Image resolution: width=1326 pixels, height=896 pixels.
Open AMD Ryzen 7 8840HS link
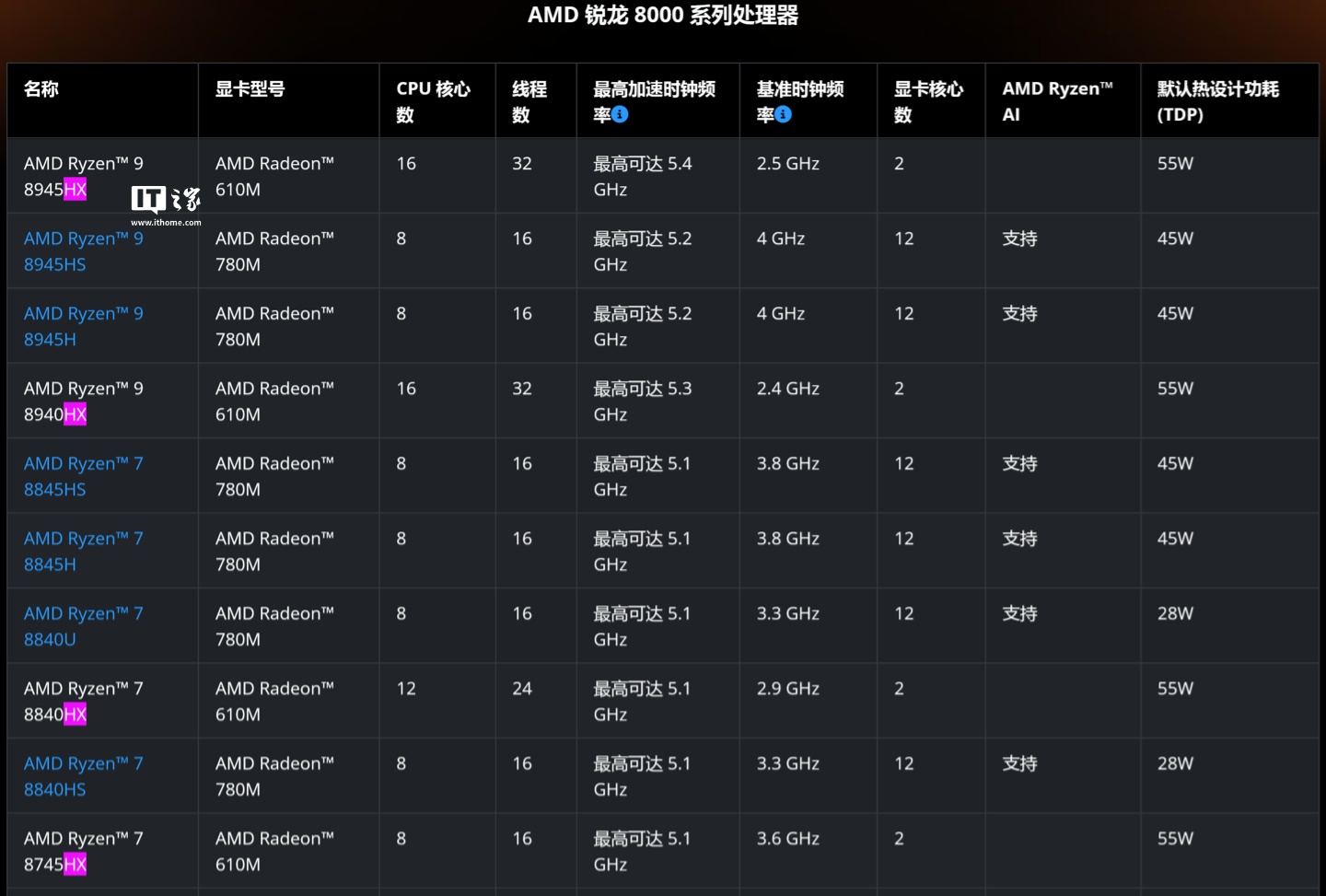[x=84, y=776]
